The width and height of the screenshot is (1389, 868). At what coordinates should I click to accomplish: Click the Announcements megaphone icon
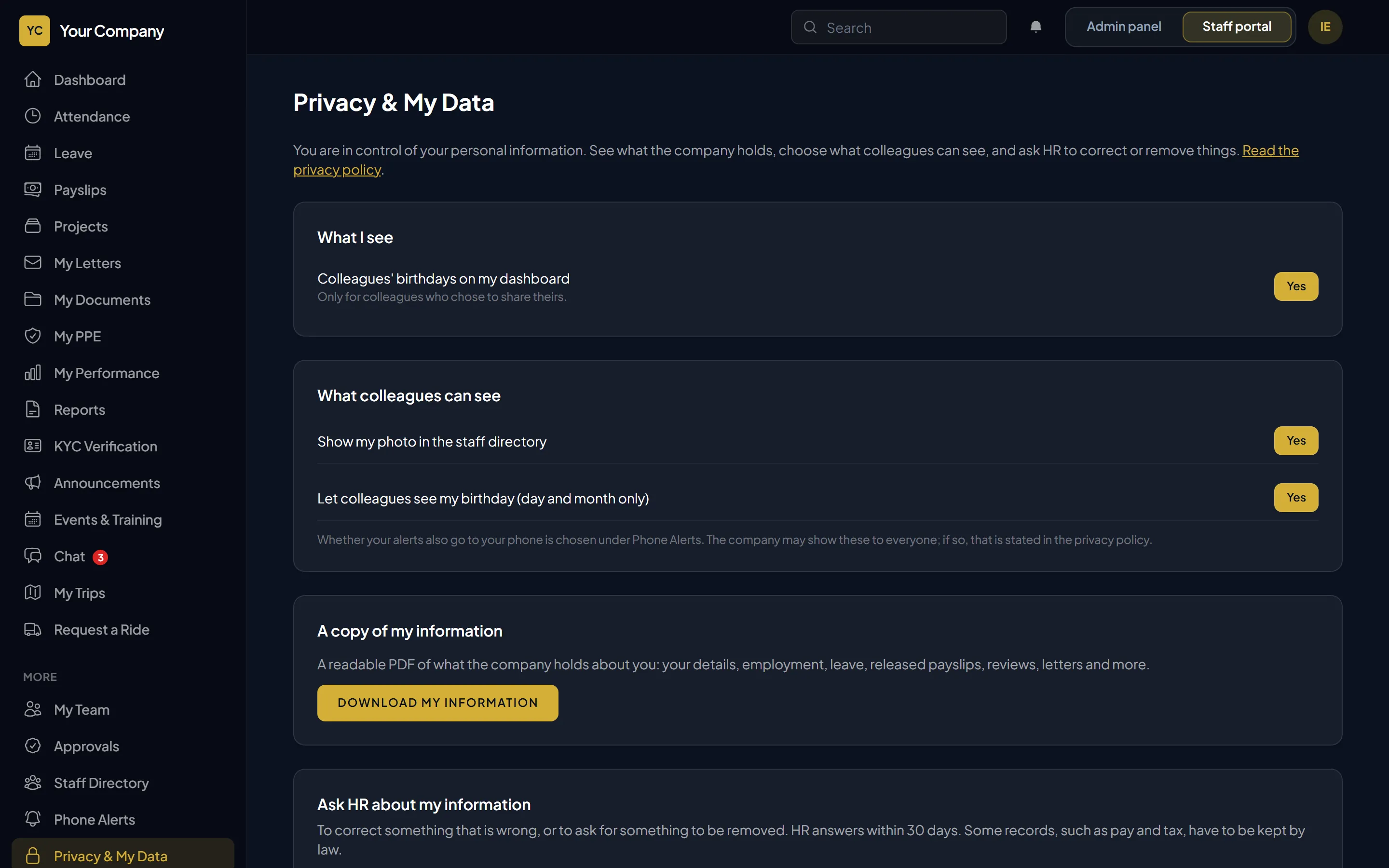33,483
